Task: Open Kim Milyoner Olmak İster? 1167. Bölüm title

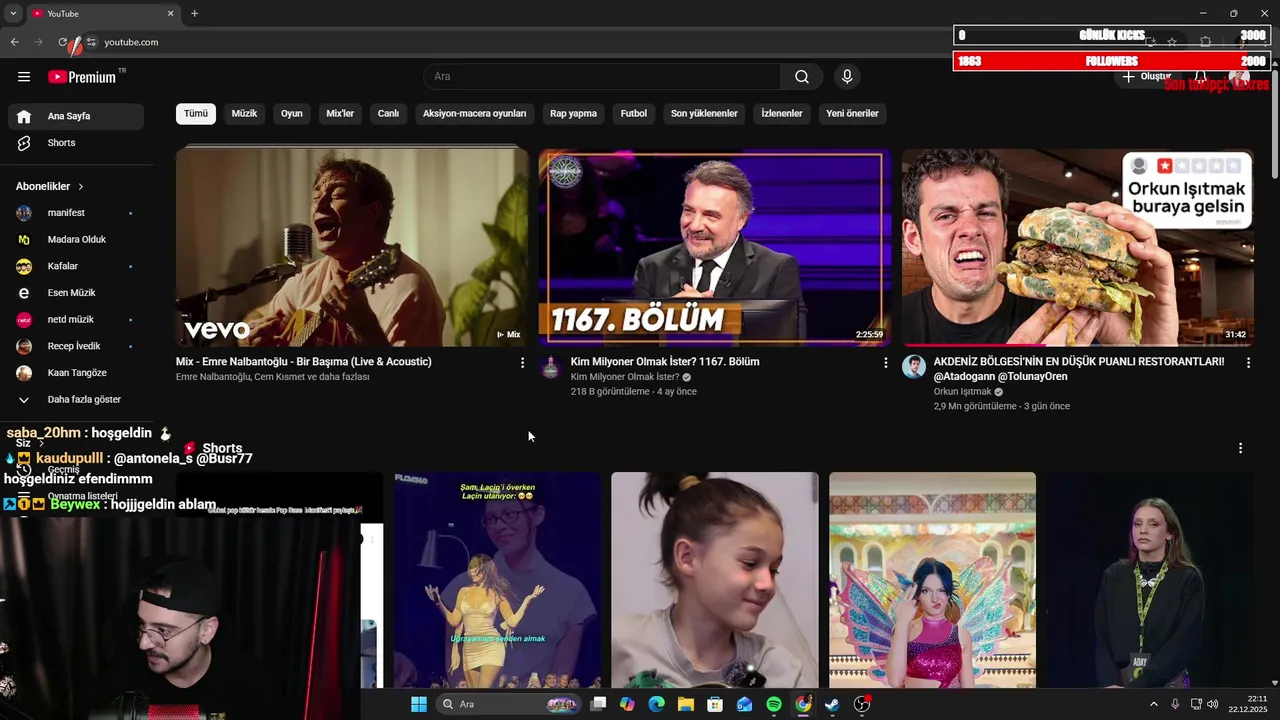Action: click(665, 362)
